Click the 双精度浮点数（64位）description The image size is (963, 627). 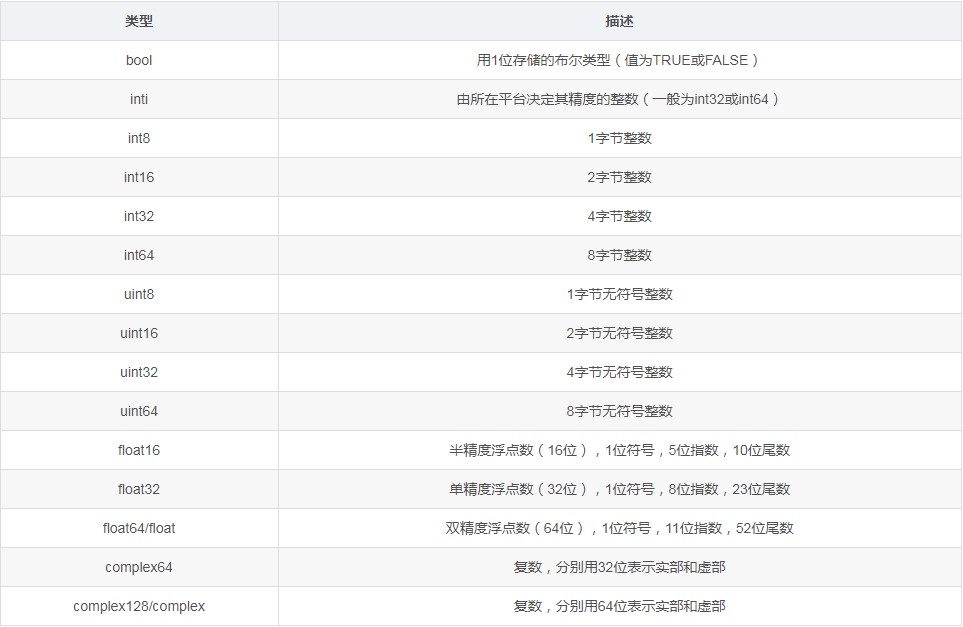[619, 528]
